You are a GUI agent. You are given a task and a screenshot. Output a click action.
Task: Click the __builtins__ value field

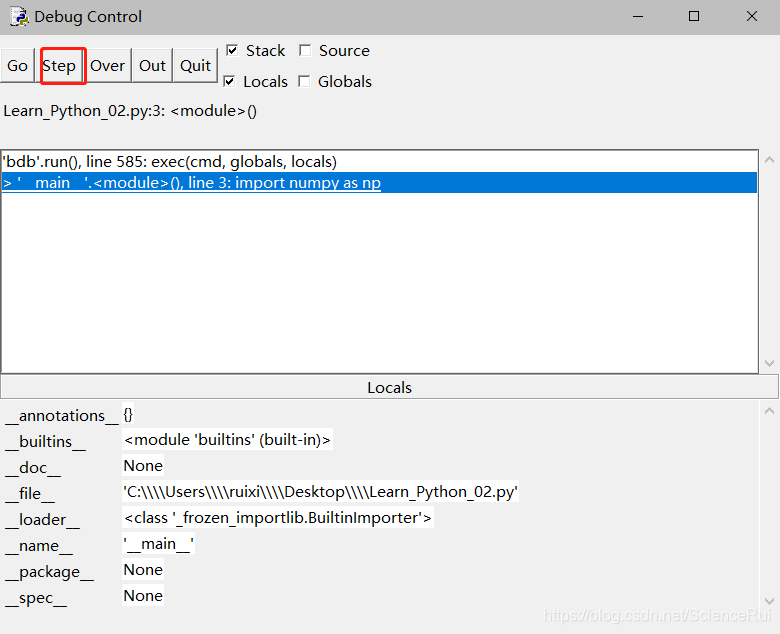(227, 440)
